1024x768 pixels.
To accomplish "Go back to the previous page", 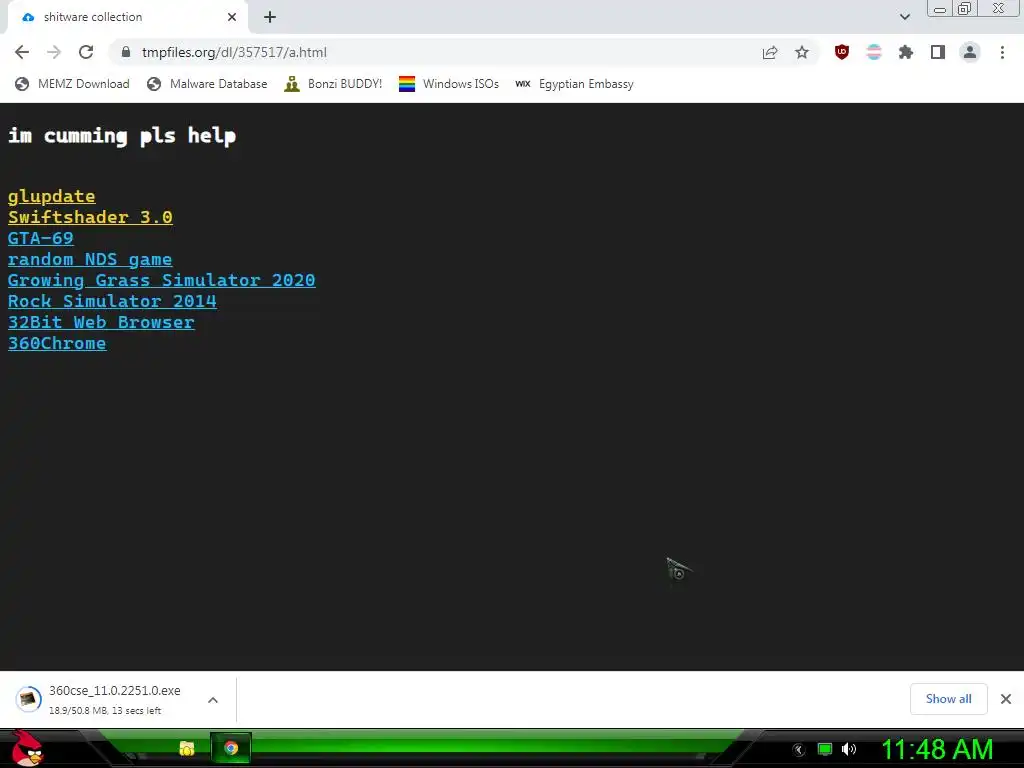I will [22, 52].
